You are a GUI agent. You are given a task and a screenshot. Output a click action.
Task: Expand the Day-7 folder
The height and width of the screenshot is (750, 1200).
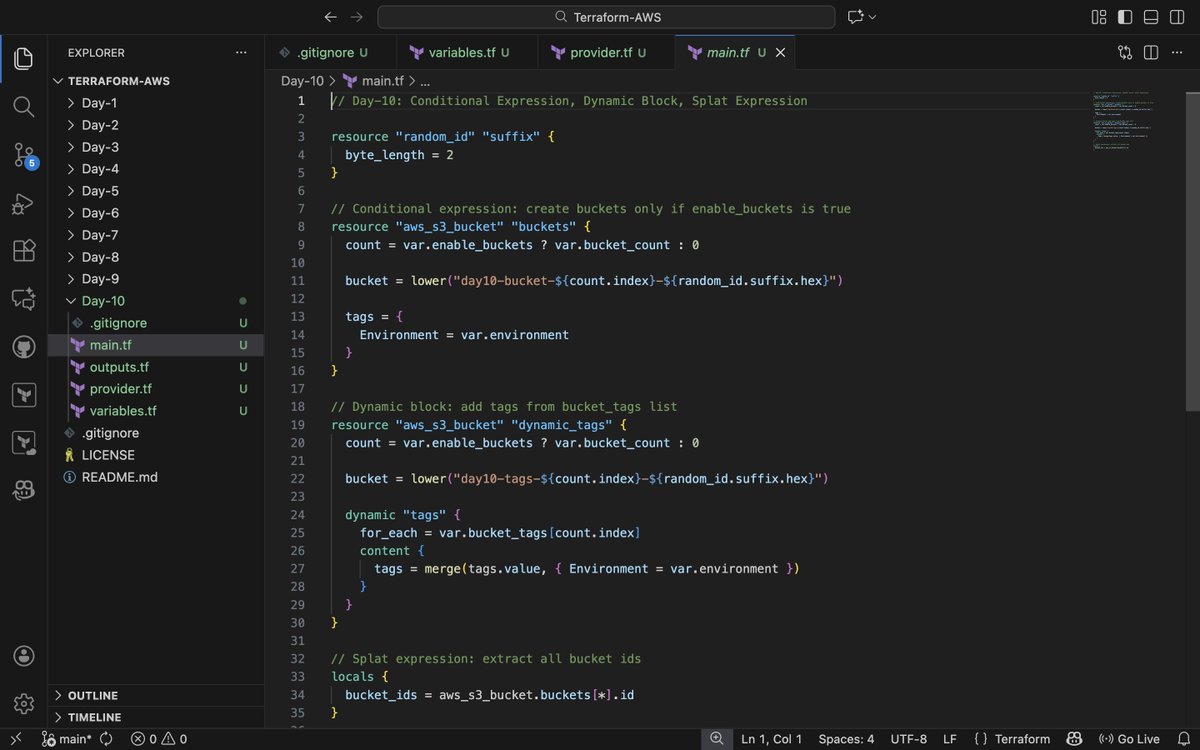(x=155, y=235)
